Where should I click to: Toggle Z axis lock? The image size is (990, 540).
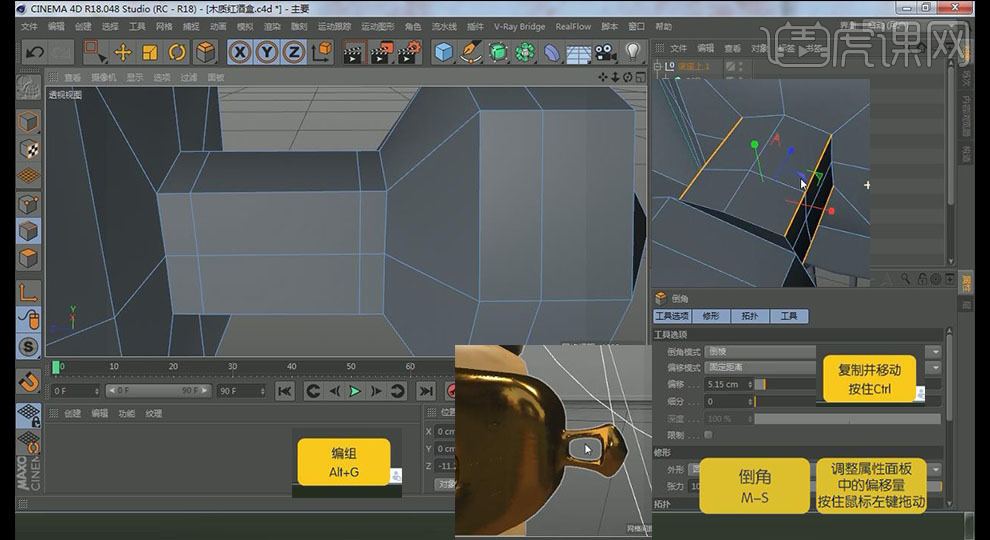click(x=294, y=52)
